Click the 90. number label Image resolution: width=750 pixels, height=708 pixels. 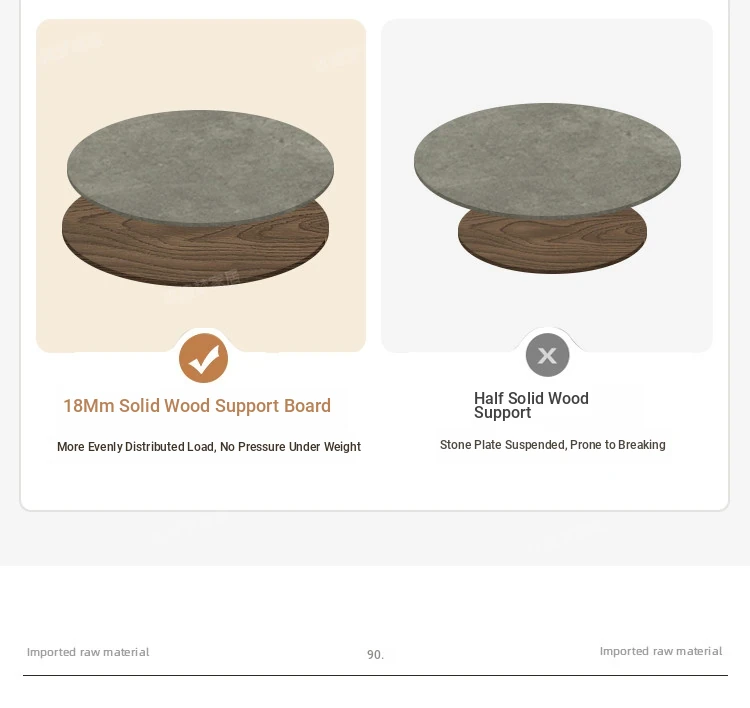coord(375,654)
